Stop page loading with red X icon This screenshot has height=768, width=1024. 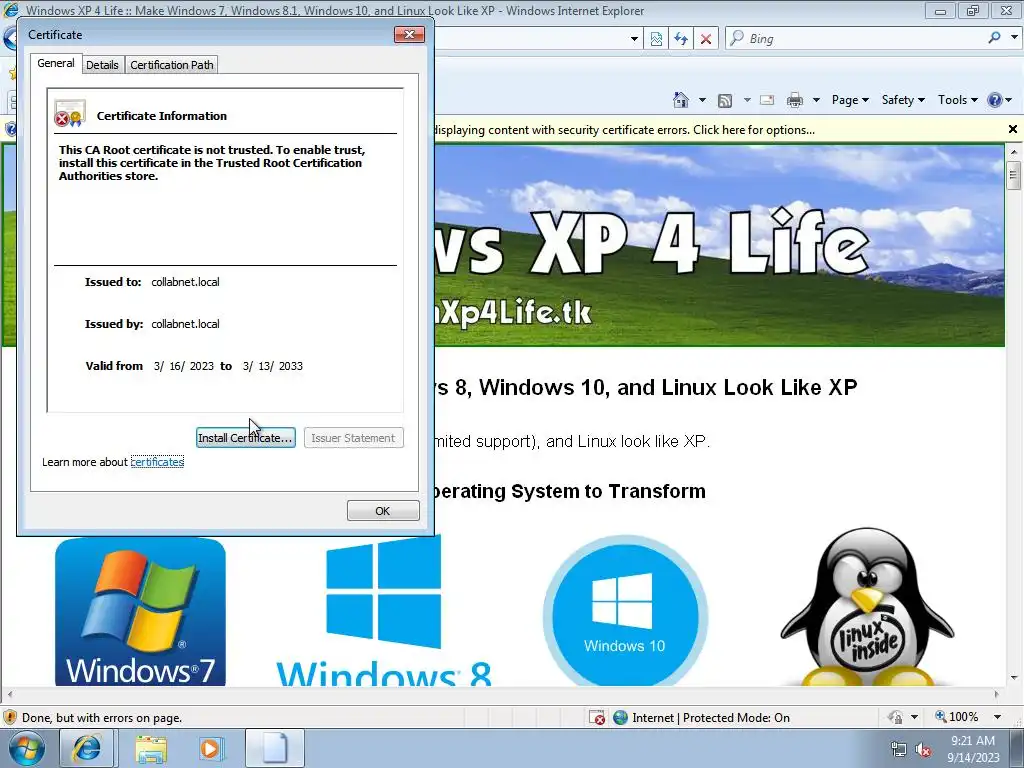pos(706,39)
